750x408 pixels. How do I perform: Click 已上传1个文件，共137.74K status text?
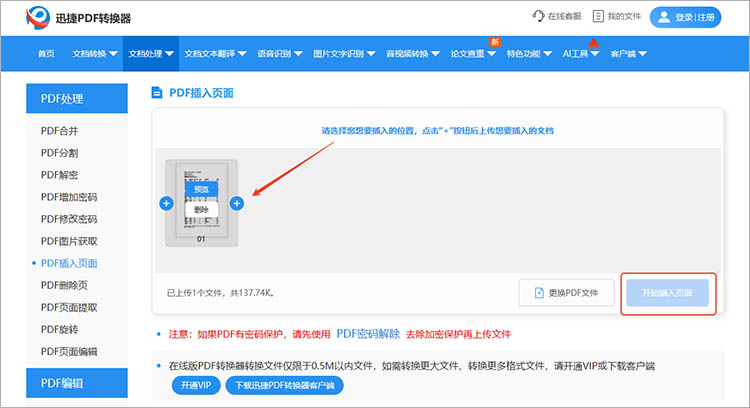tap(221, 293)
